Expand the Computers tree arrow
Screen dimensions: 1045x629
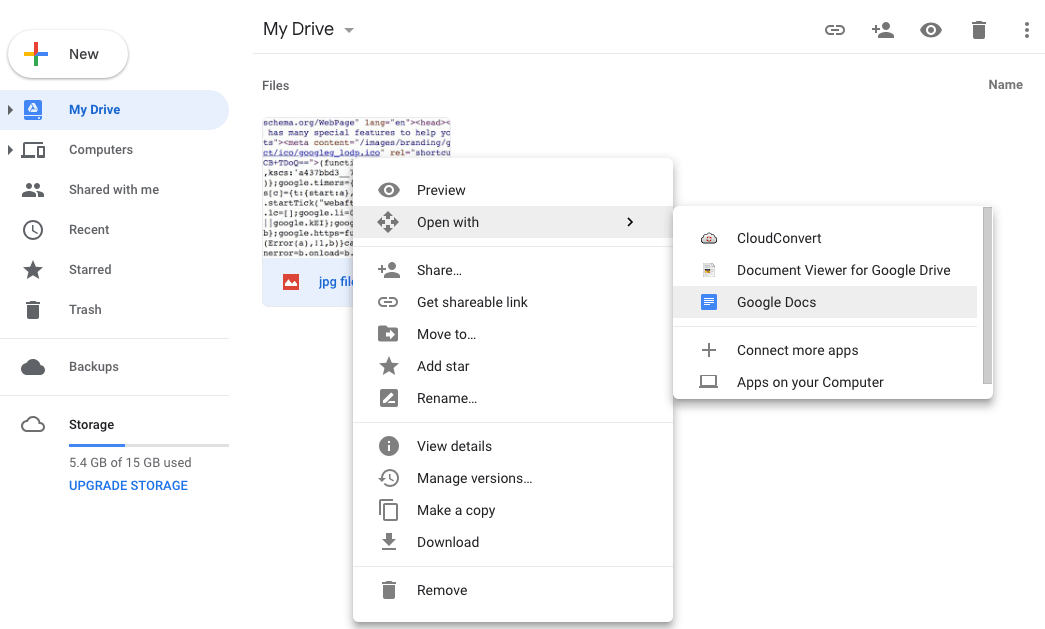[x=10, y=150]
